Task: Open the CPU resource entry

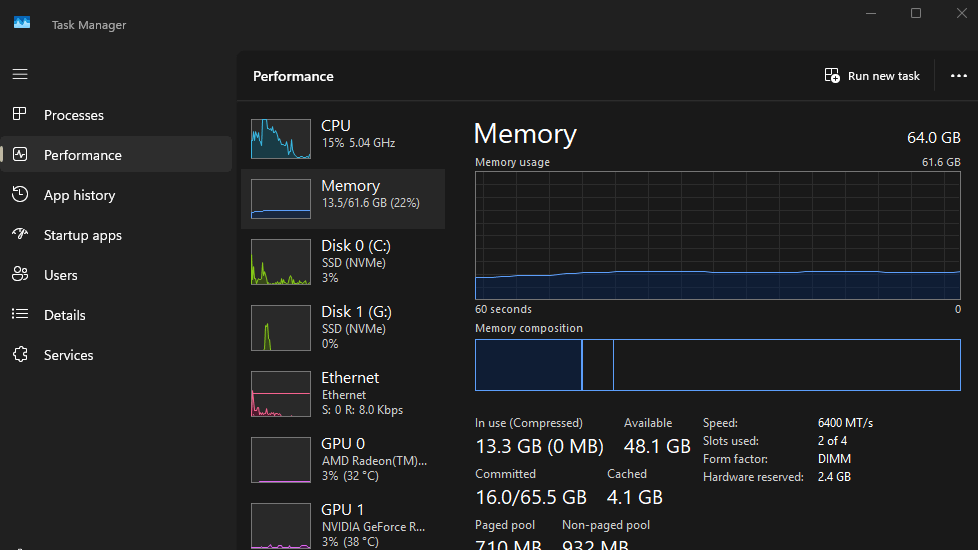Action: click(x=343, y=138)
